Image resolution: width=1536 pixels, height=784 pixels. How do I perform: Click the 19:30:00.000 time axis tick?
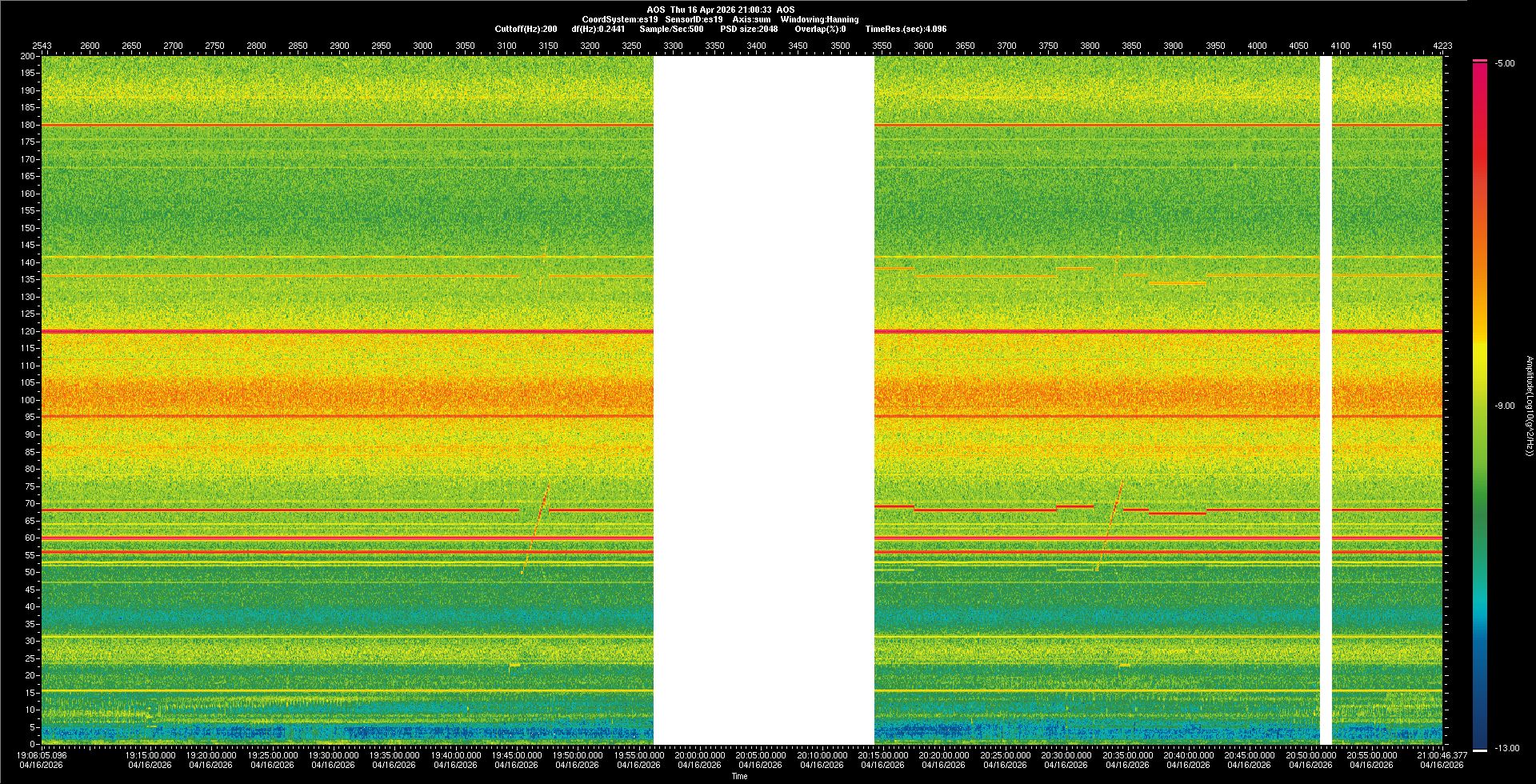tap(333, 755)
